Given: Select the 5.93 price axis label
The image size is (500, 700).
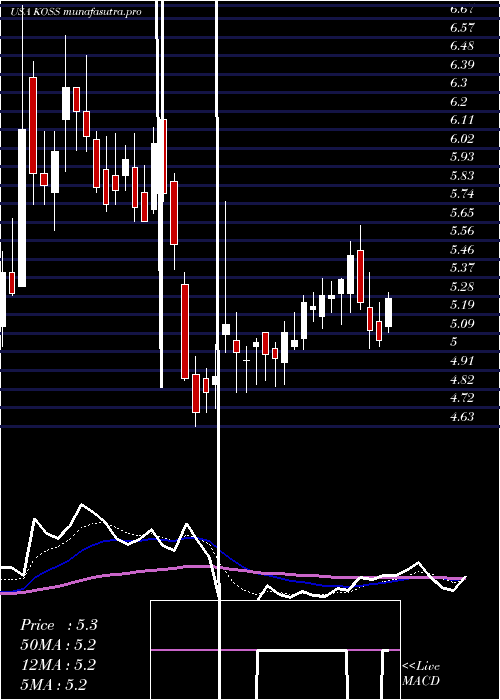Looking at the screenshot, I should (x=462, y=157).
